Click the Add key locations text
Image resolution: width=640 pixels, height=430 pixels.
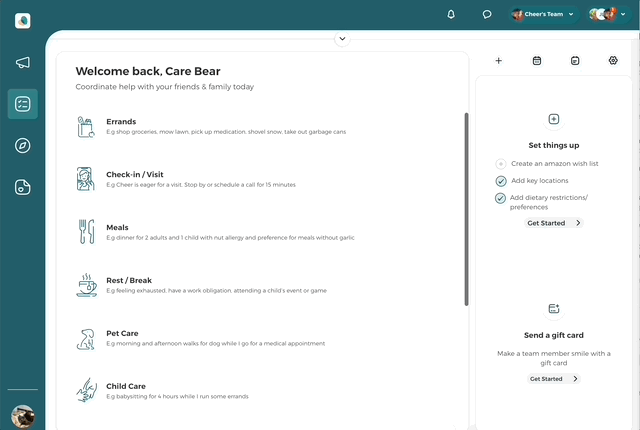pos(540,180)
